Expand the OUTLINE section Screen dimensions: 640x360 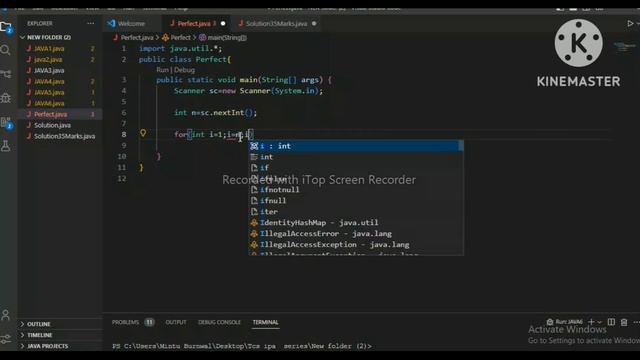point(39,324)
